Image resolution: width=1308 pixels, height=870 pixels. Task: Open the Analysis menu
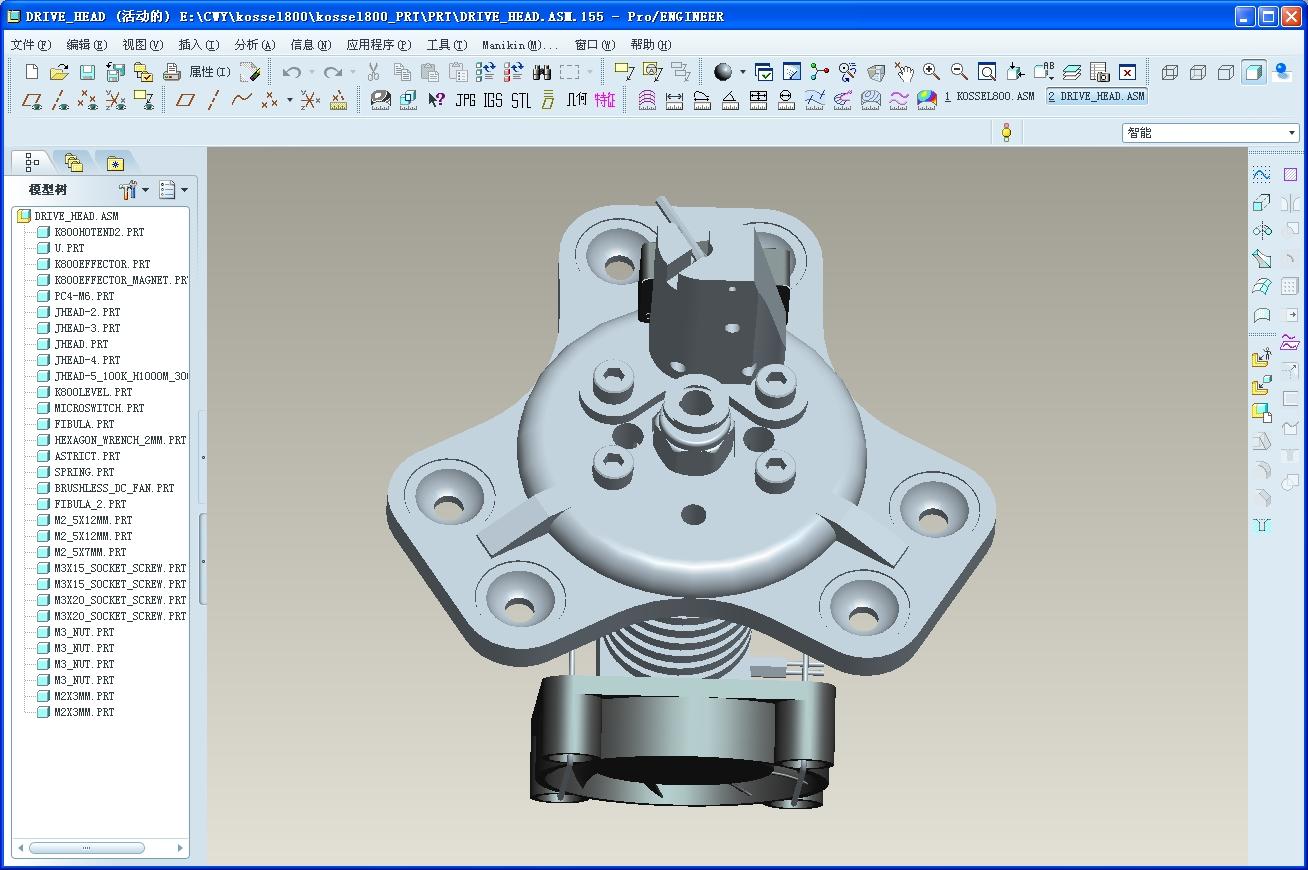tap(254, 44)
